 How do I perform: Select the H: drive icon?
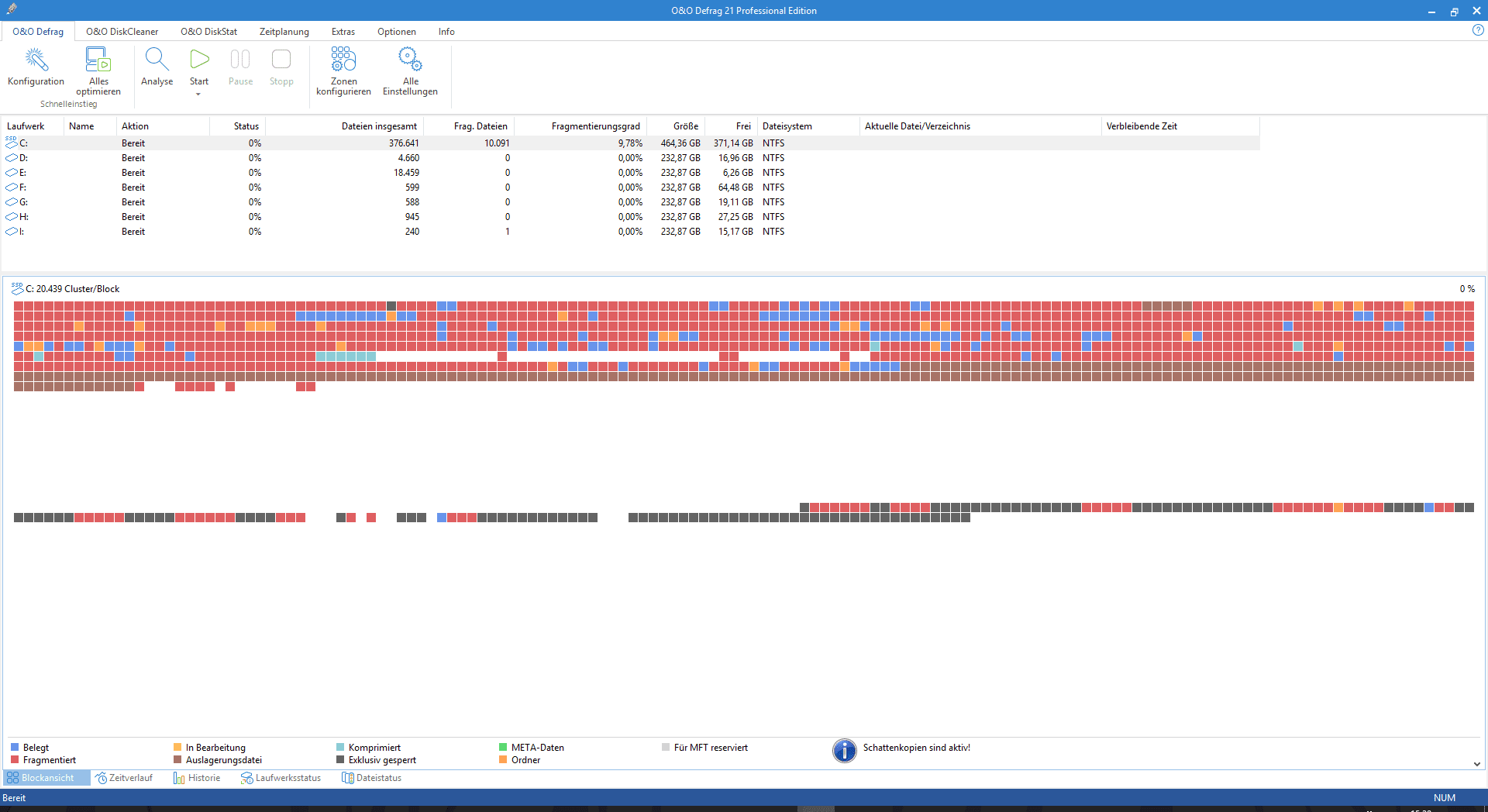pos(12,217)
